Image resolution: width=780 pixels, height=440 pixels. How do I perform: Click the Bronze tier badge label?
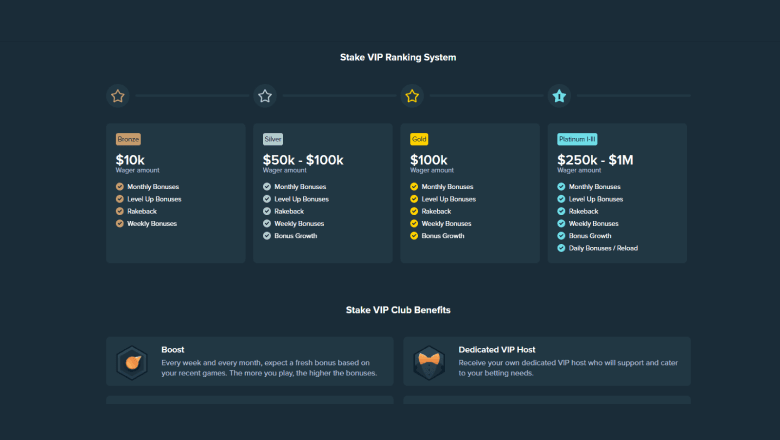128,139
